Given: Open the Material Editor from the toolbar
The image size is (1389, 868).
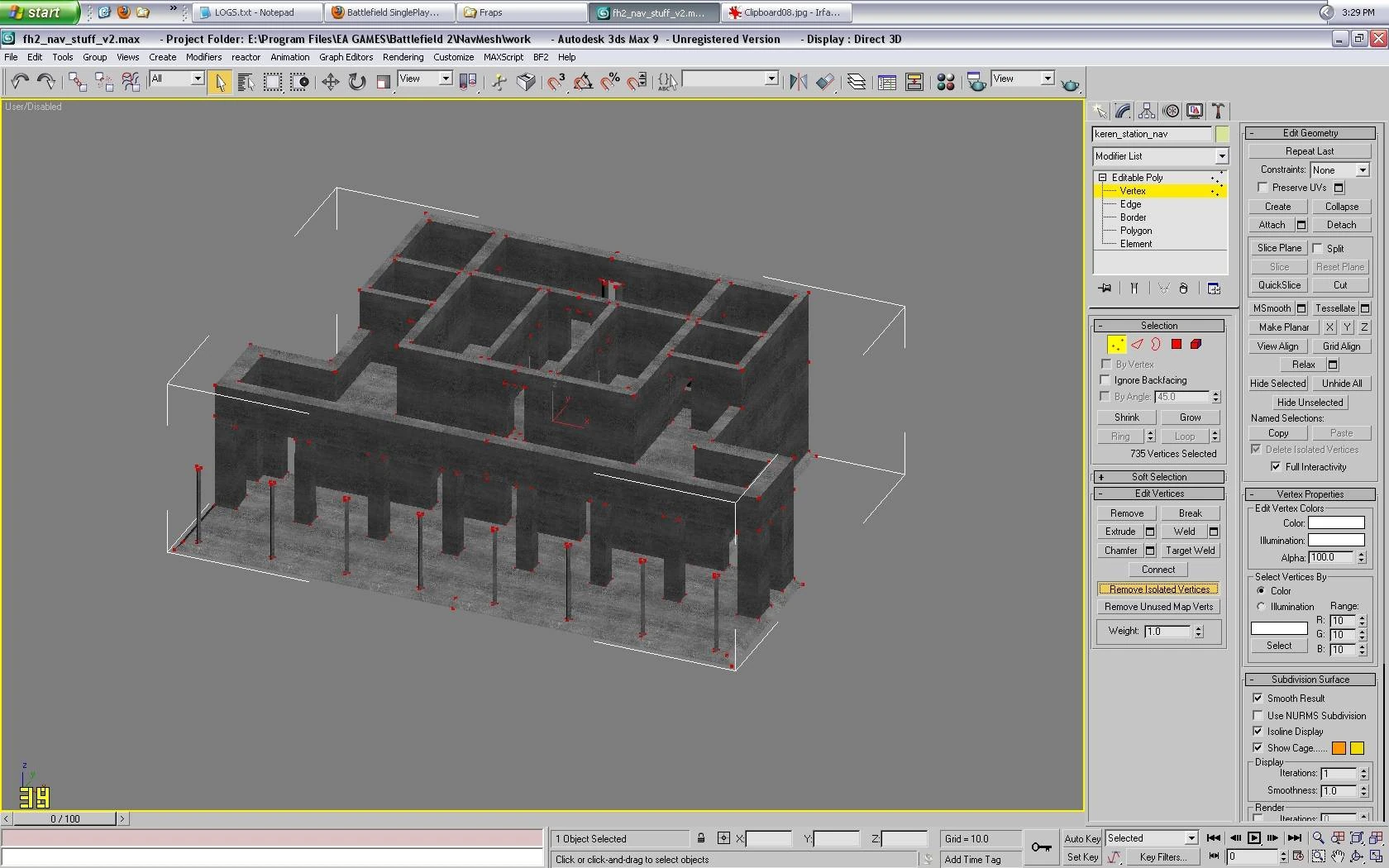Looking at the screenshot, I should coord(946,82).
